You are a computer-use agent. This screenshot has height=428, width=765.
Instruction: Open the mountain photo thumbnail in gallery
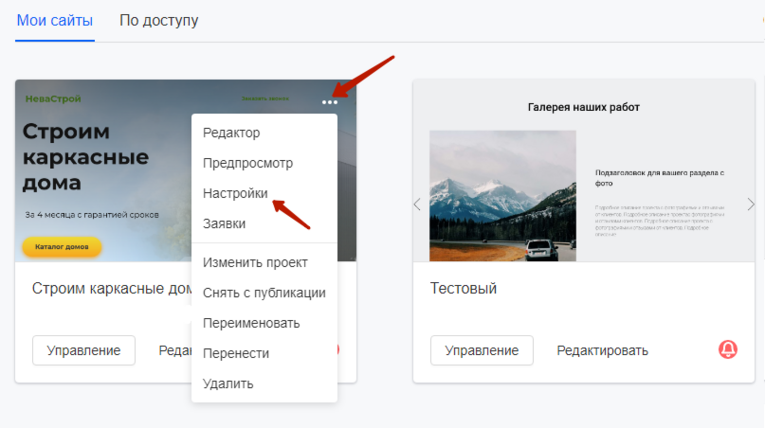503,196
